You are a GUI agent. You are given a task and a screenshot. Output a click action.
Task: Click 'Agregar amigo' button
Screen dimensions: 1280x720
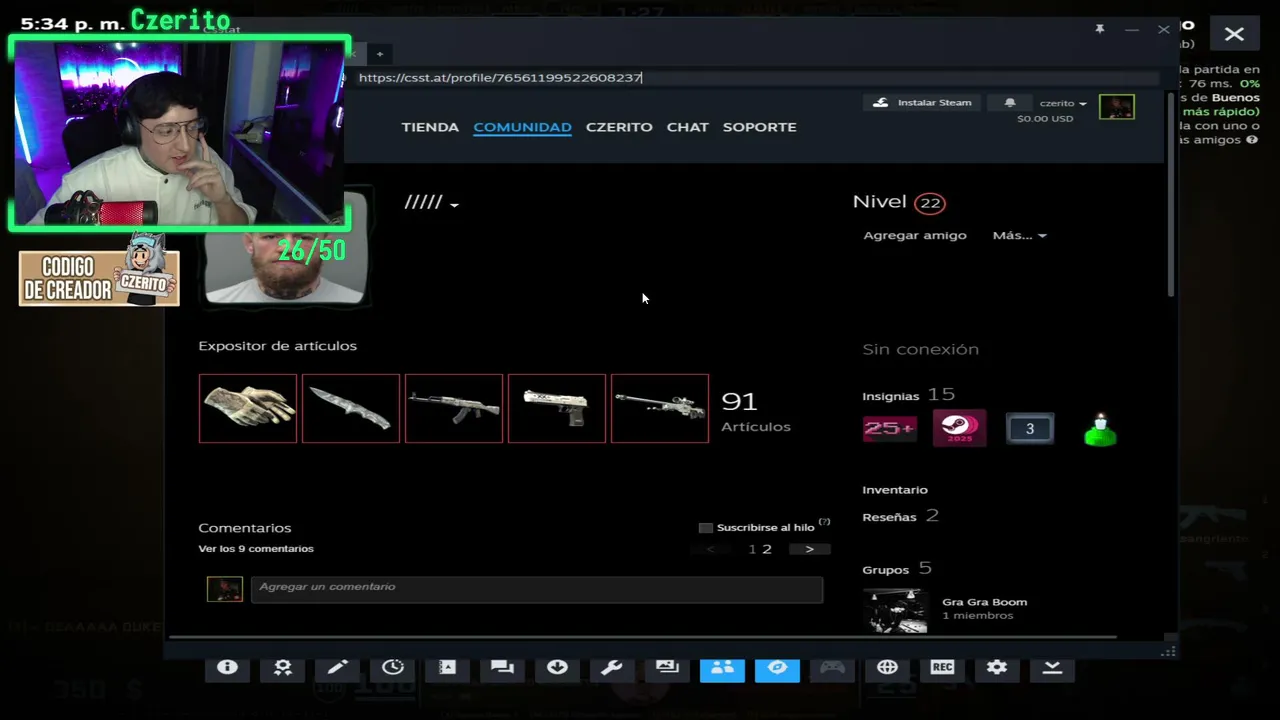coord(915,235)
